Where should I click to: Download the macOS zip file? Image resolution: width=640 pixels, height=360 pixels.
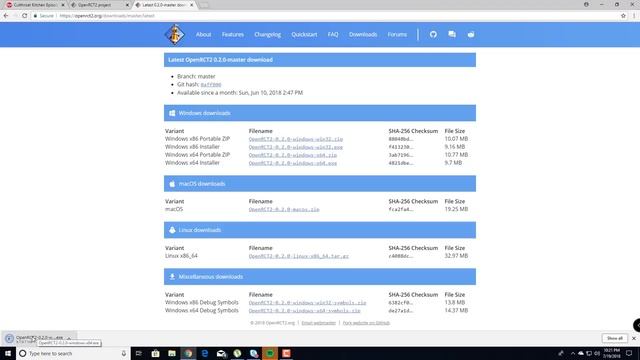pos(284,209)
